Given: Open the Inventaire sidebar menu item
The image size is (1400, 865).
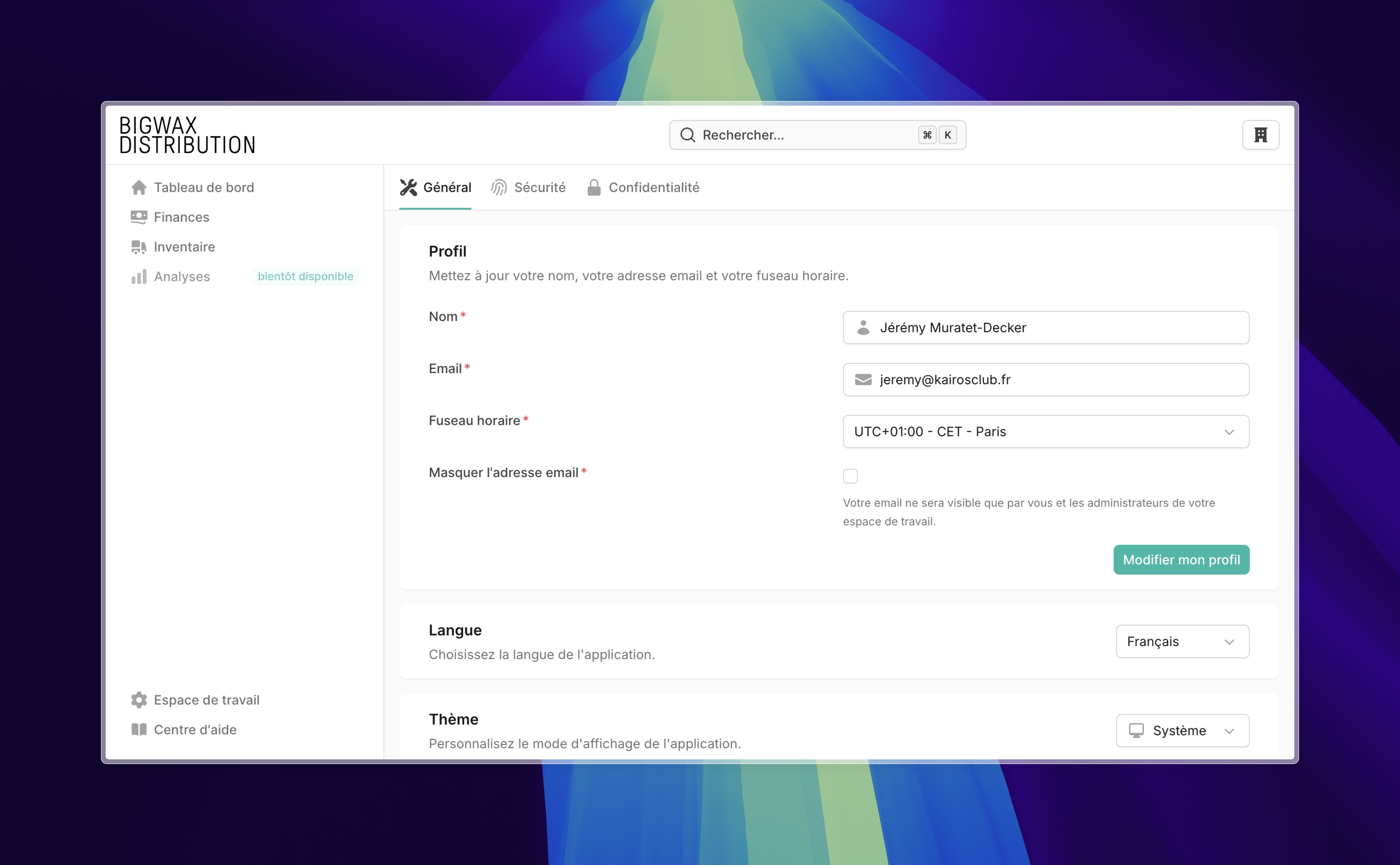Looking at the screenshot, I should coord(184,247).
